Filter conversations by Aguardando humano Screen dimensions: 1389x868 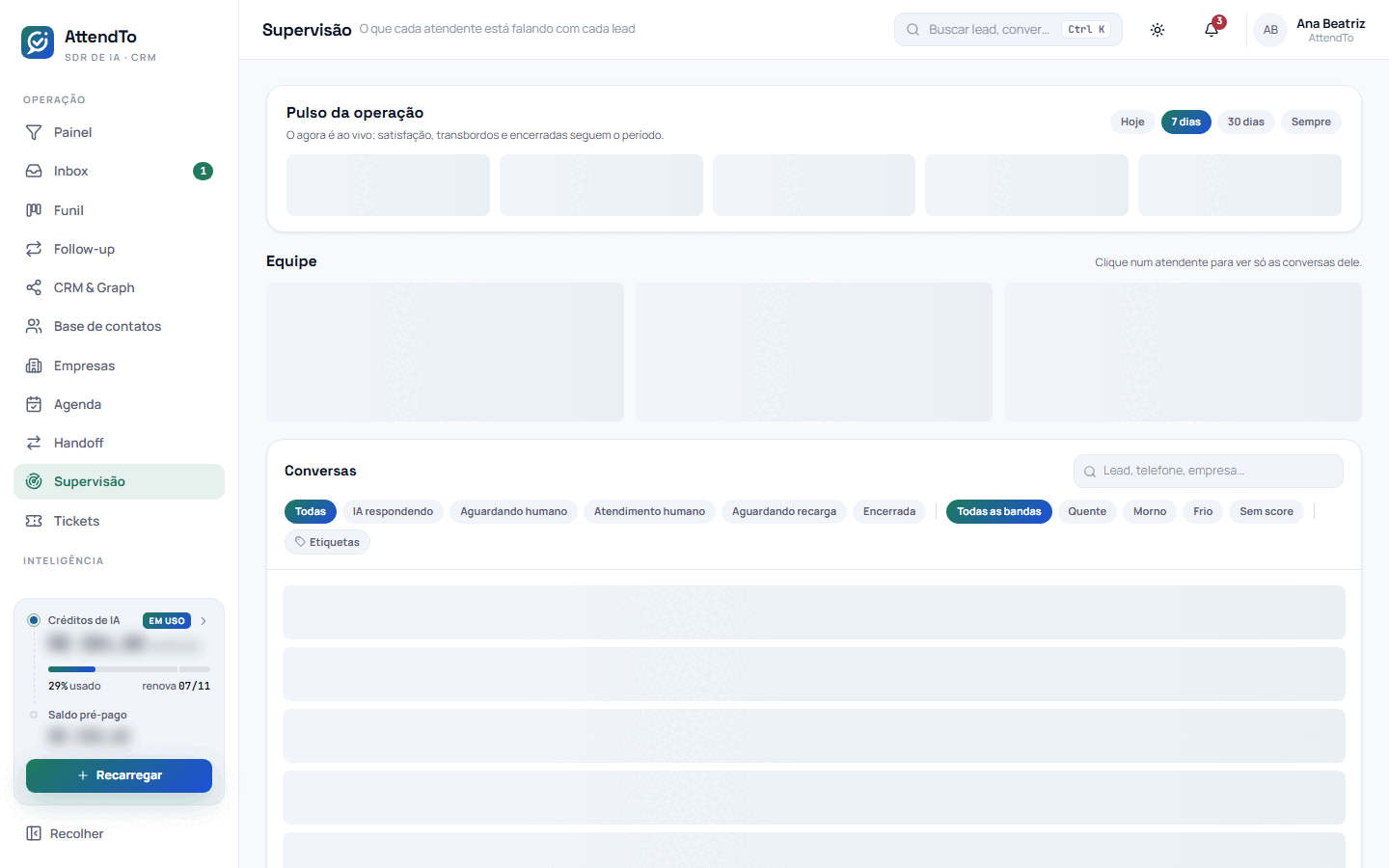[x=513, y=511]
